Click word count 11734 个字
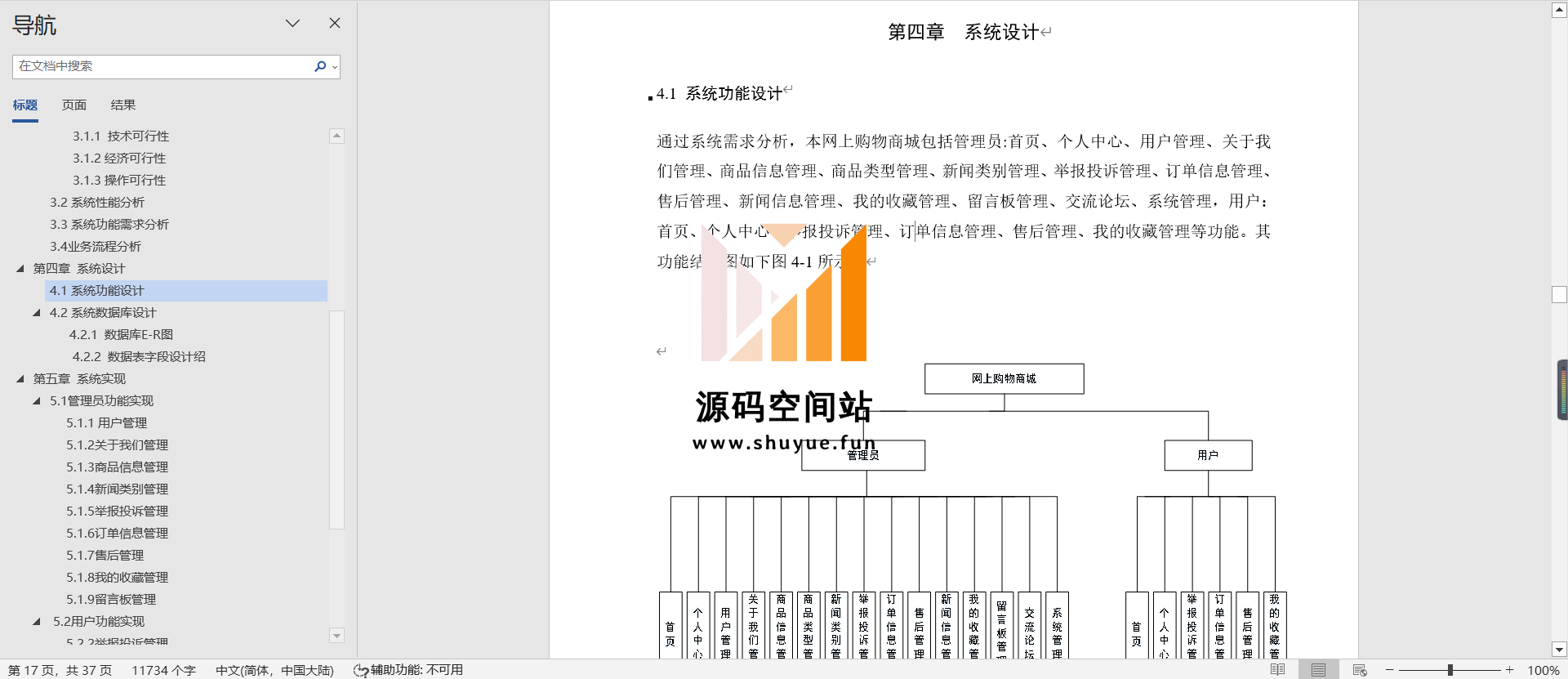The image size is (1568, 679). [164, 670]
